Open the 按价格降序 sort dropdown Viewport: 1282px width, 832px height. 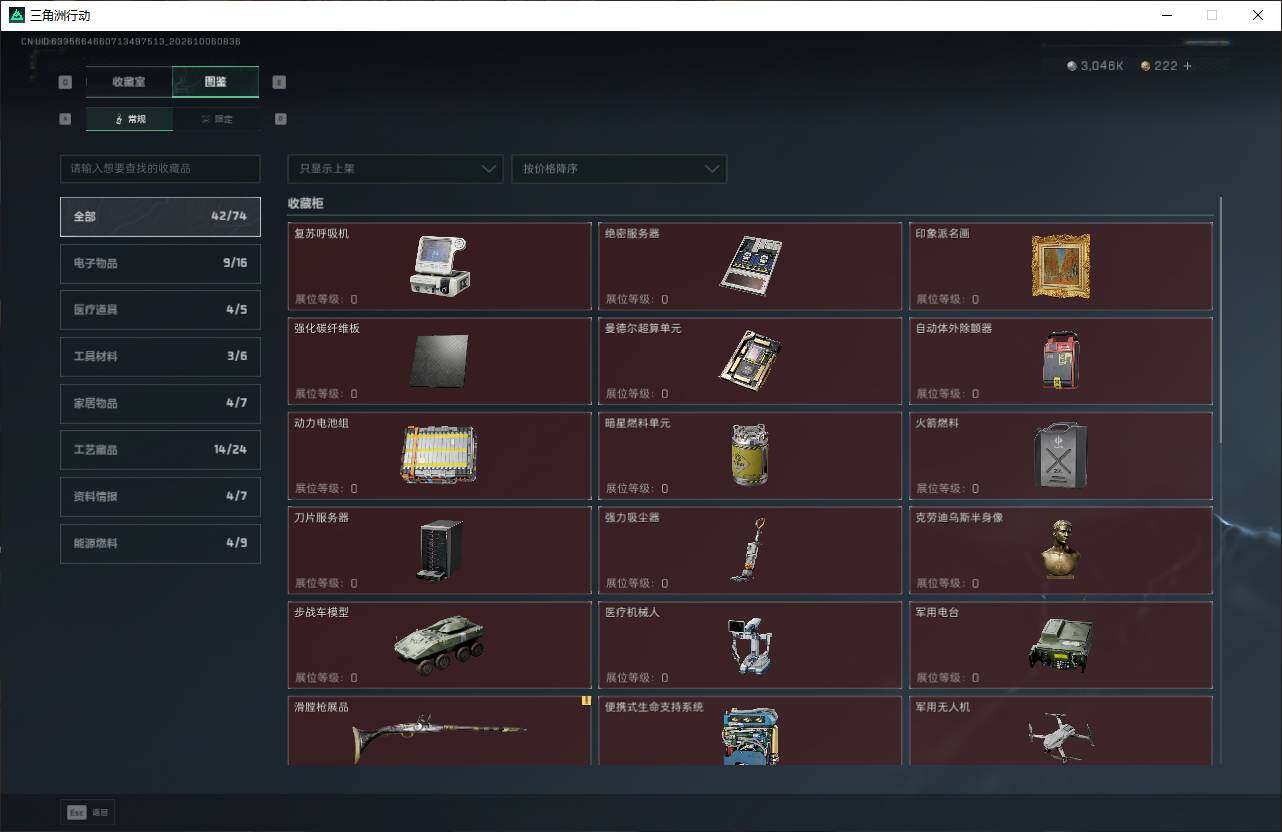click(619, 169)
